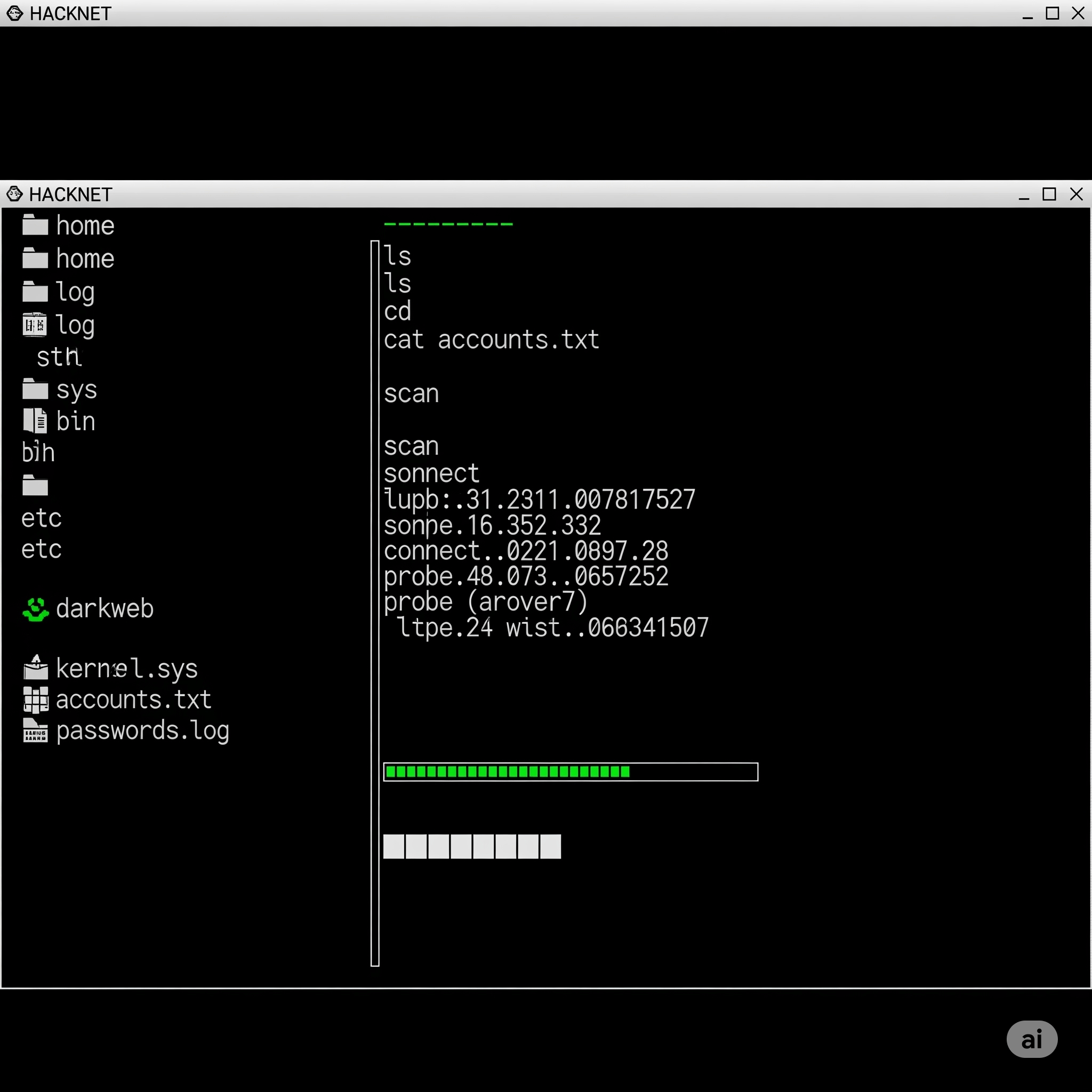Click the 'ltpe.24 wist..066341507' line
This screenshot has width=1092, height=1092.
pos(553,628)
